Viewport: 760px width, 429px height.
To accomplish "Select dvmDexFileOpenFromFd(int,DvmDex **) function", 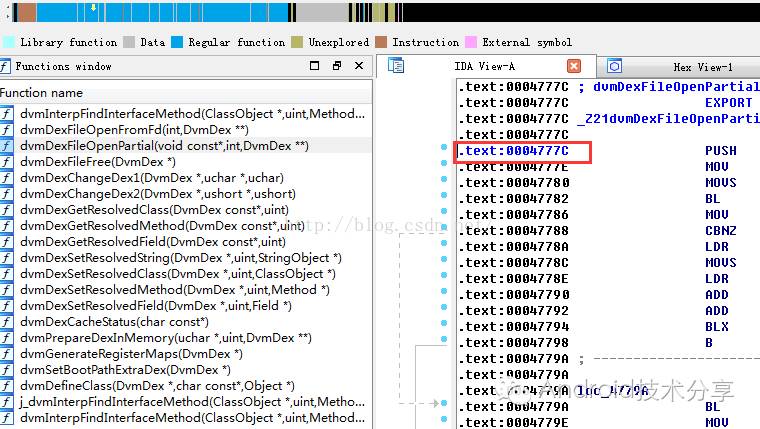I will tap(186, 130).
